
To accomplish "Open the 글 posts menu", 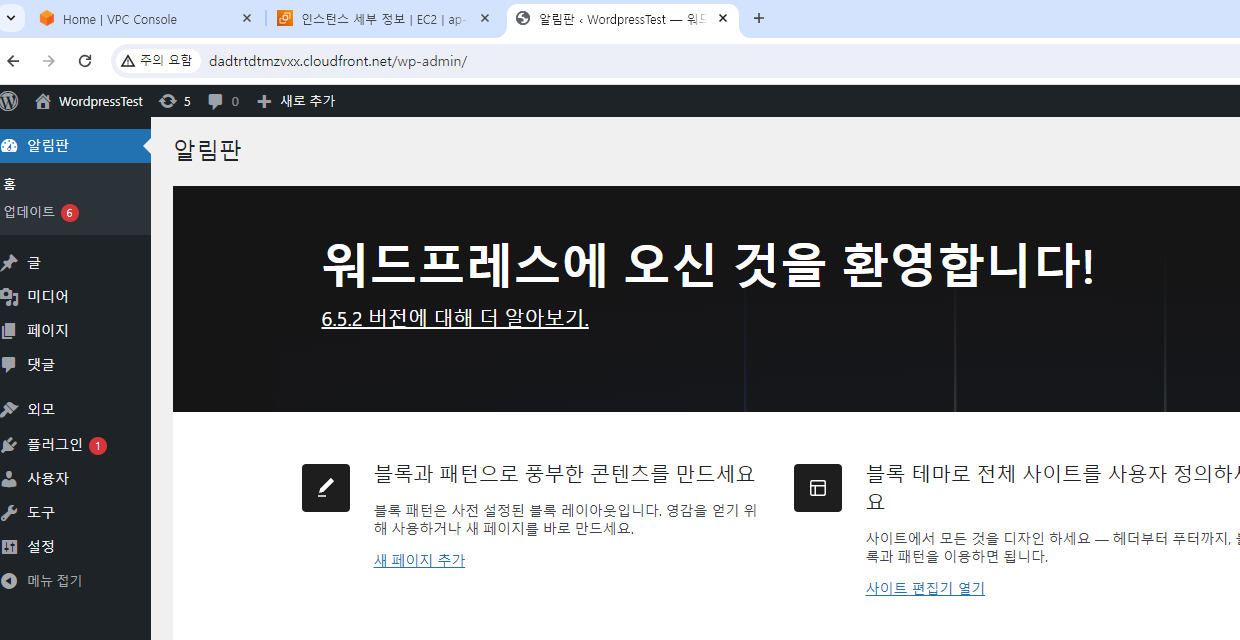I will pos(34,263).
